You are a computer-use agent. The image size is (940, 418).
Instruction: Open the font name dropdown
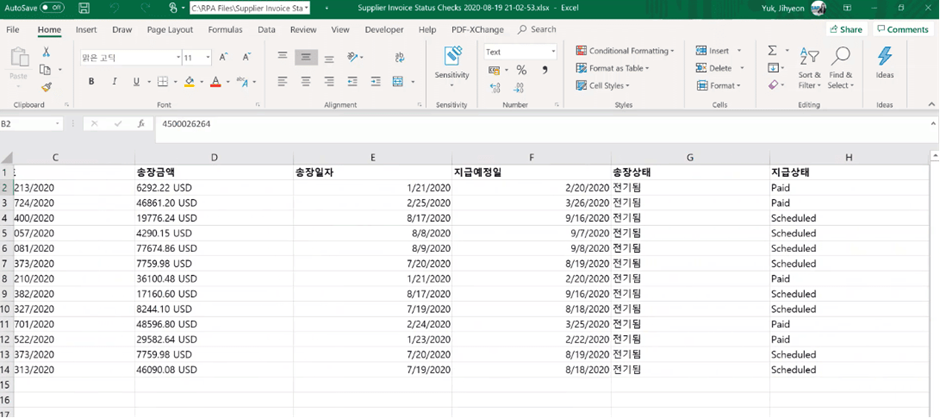click(x=179, y=58)
